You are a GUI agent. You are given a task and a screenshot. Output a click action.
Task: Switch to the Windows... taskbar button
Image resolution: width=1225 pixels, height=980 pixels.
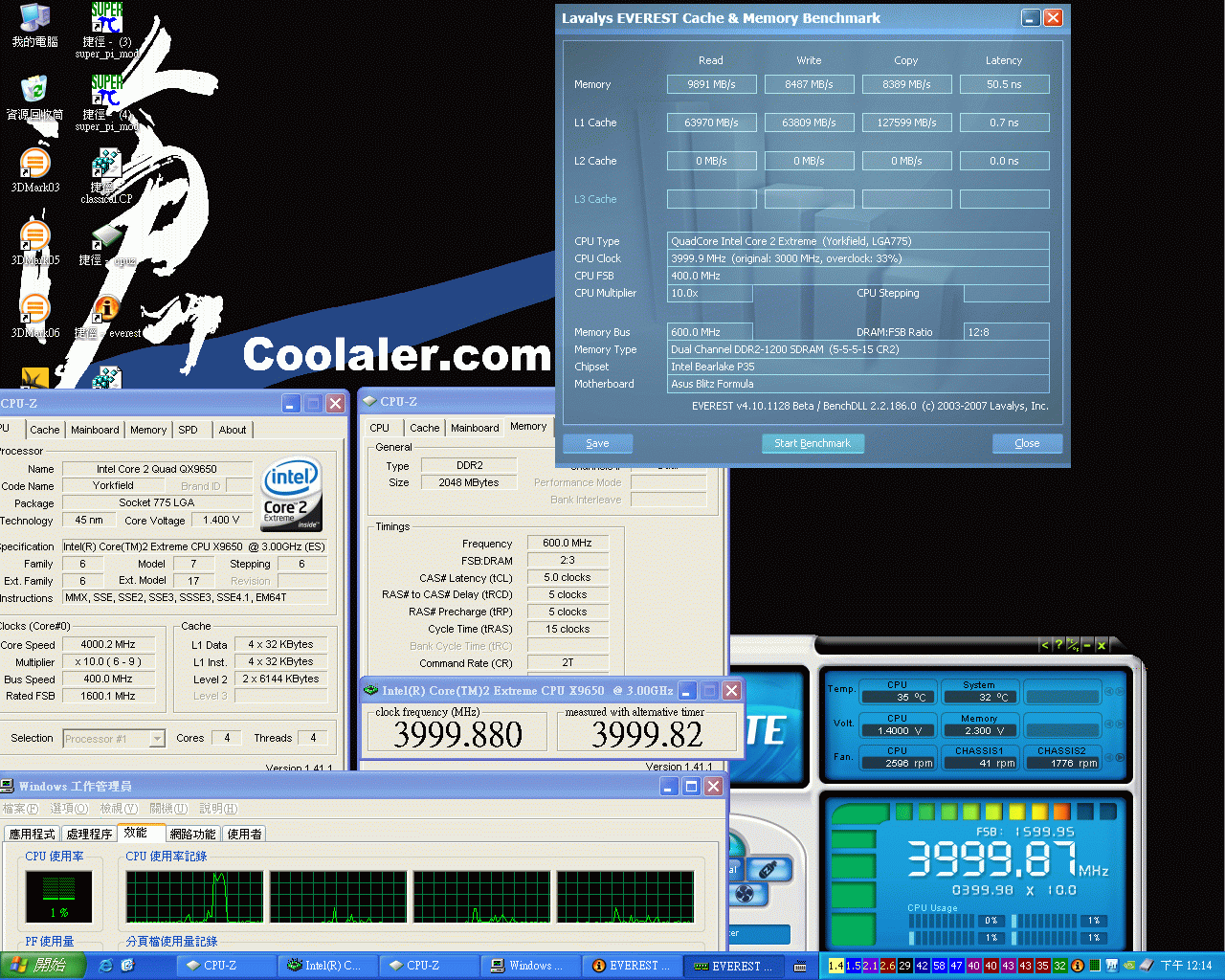click(x=530, y=966)
